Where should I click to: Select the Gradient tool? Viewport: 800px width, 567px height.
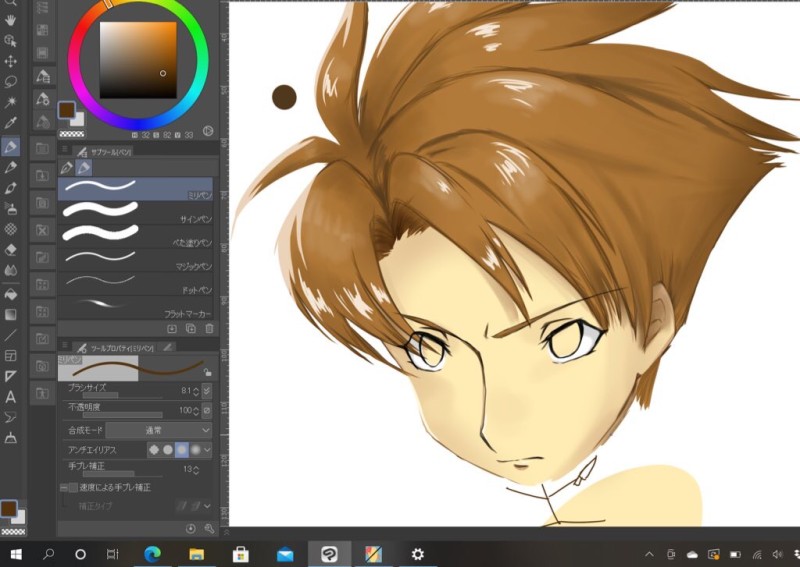click(x=10, y=315)
